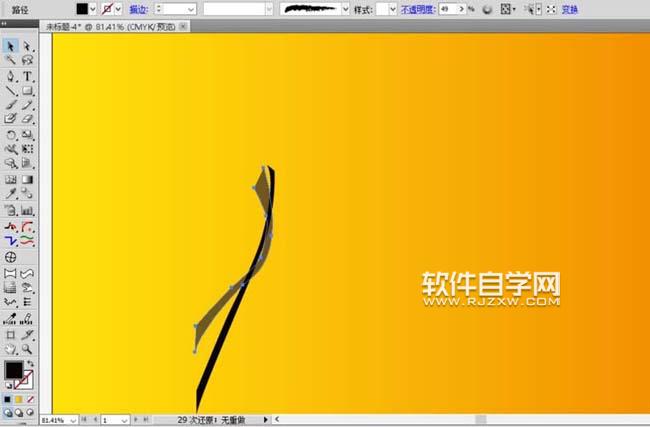Select the Direct Selection tool
650x427 pixels.
[x=27, y=46]
